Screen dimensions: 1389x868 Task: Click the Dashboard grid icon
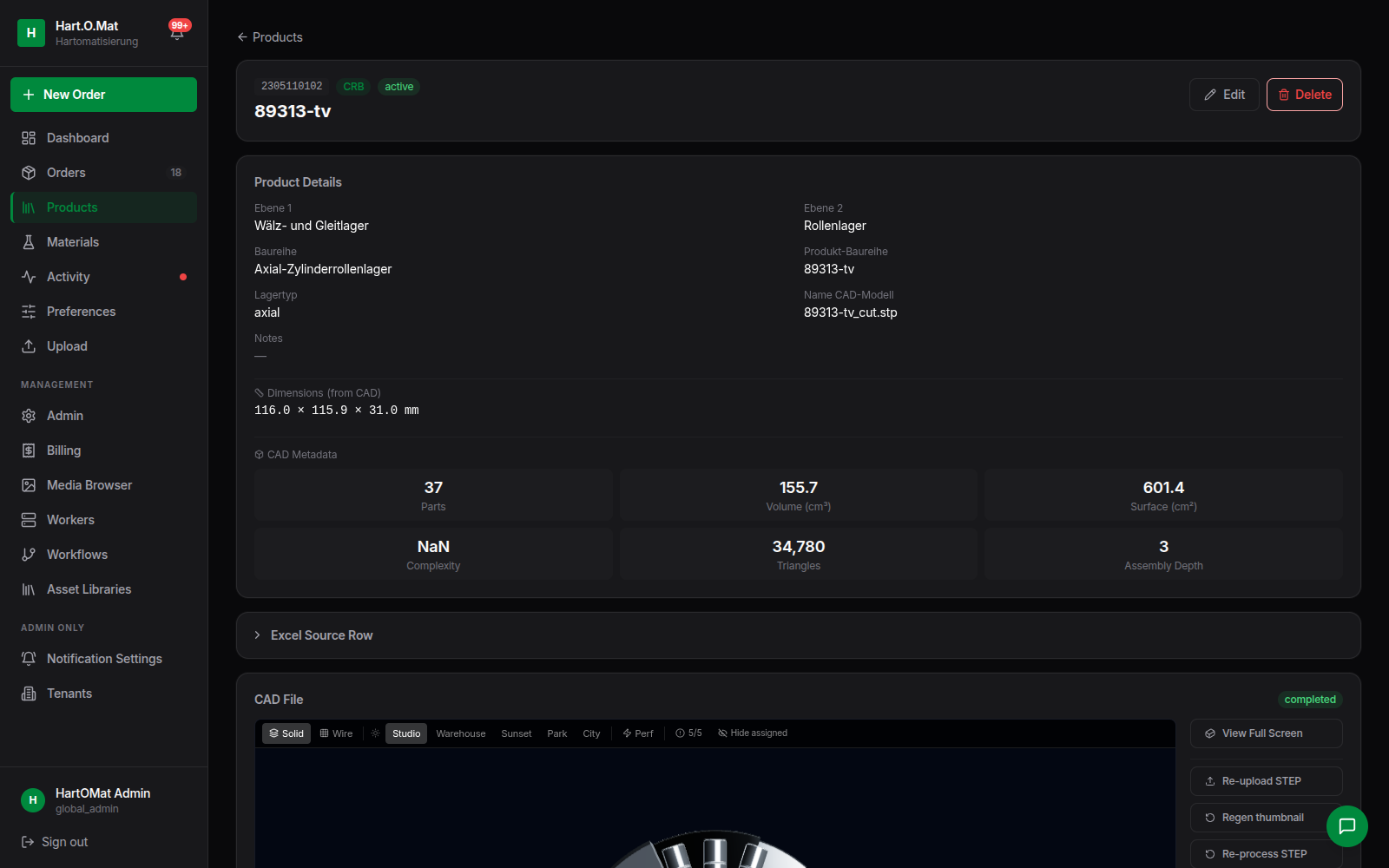pos(29,138)
